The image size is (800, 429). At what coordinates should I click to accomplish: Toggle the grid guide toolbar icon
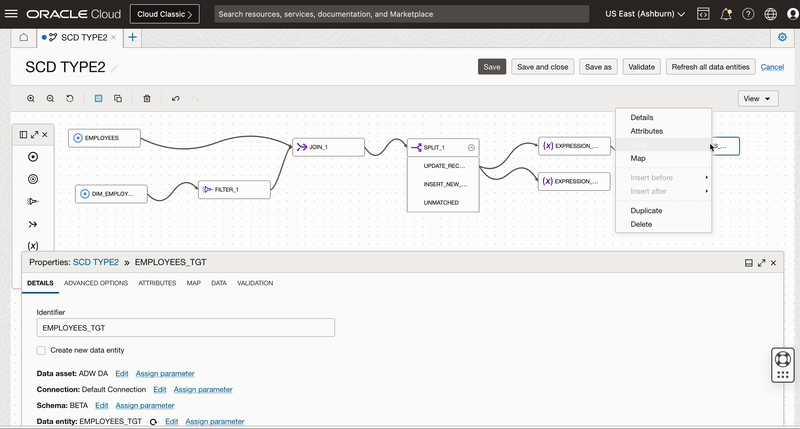[98, 98]
